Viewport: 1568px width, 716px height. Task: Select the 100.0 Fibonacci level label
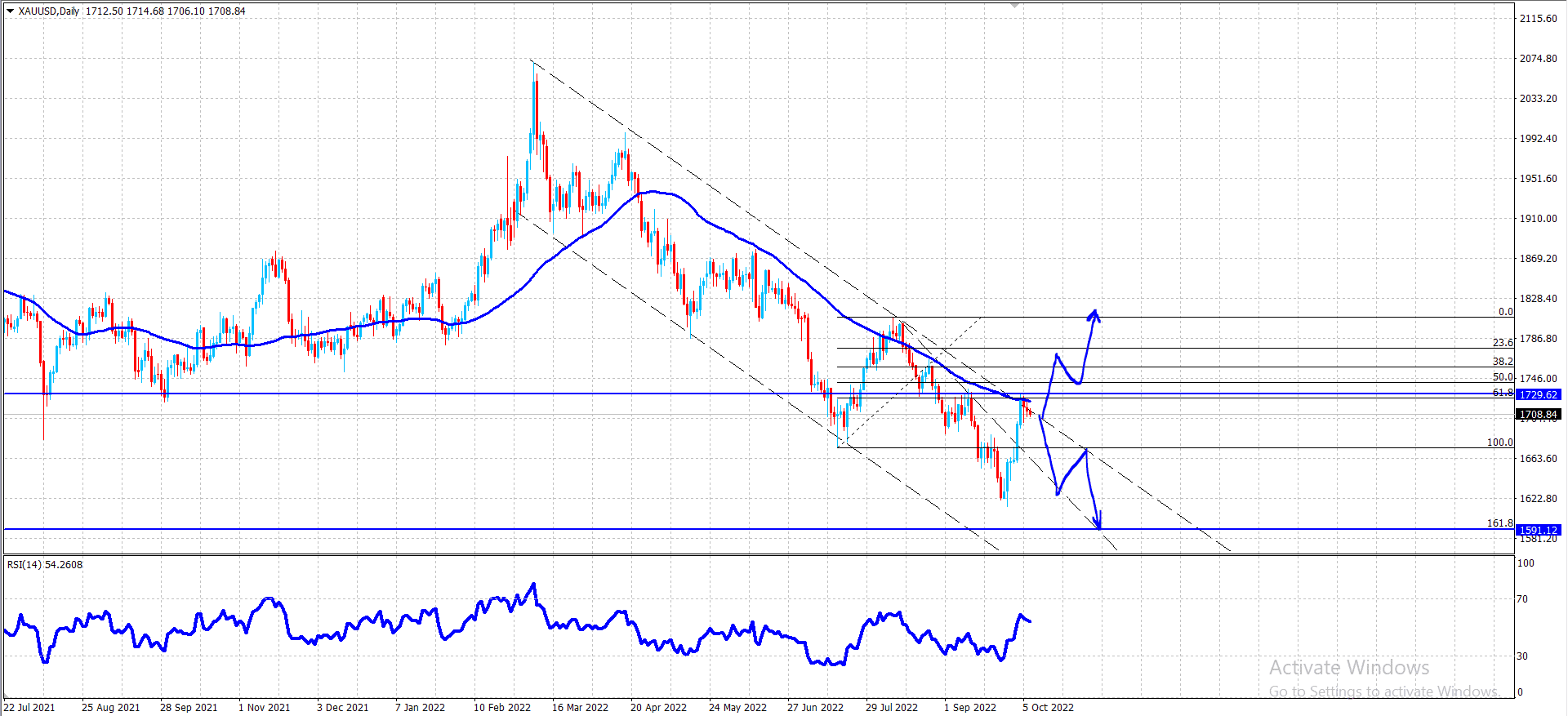tap(1500, 442)
